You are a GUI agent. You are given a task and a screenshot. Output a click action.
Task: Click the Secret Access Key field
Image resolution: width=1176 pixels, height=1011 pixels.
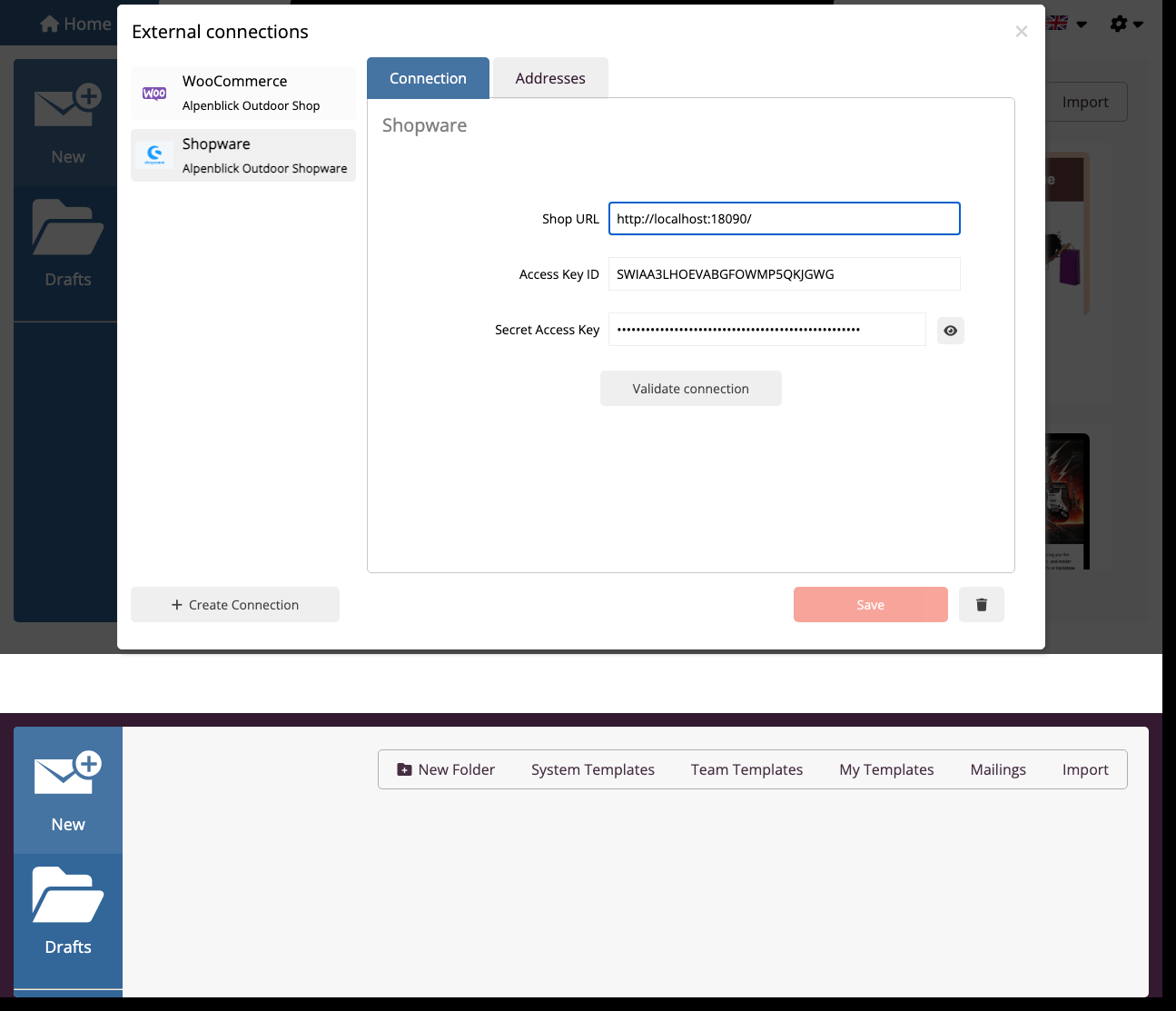pos(767,330)
